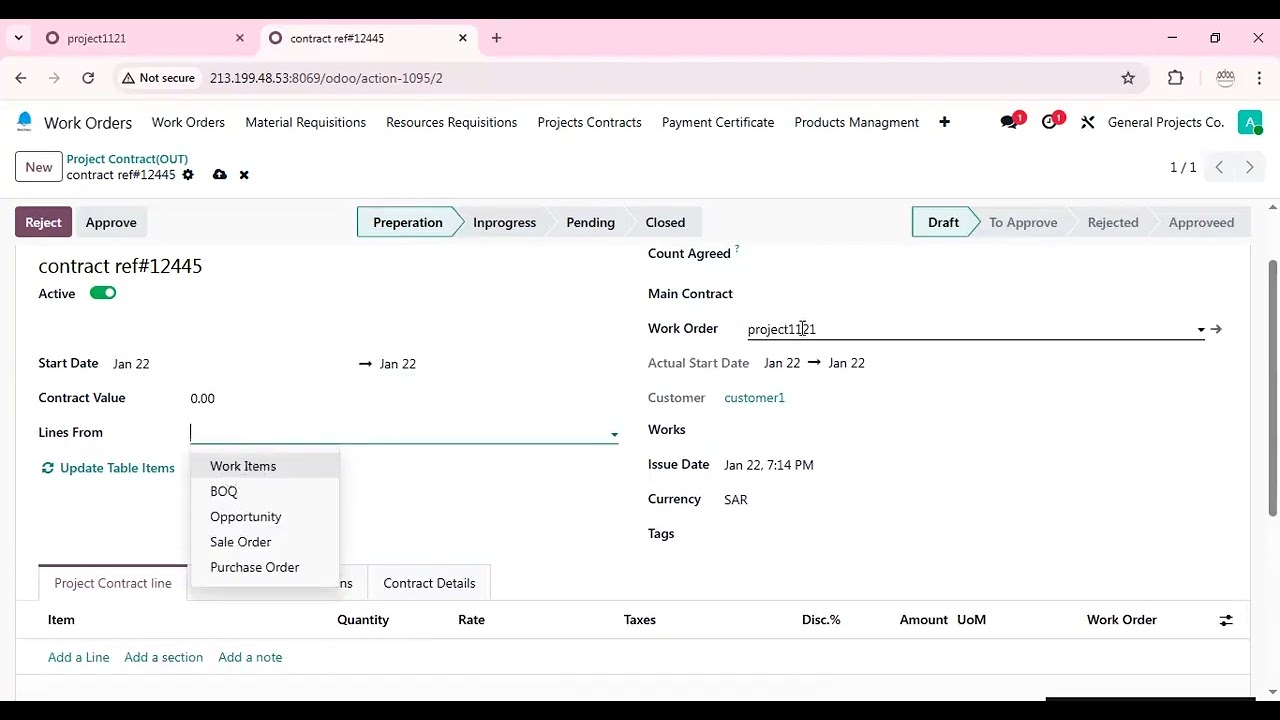Open the browser extensions puzzle icon
This screenshot has height=720, width=1280.
[1176, 78]
